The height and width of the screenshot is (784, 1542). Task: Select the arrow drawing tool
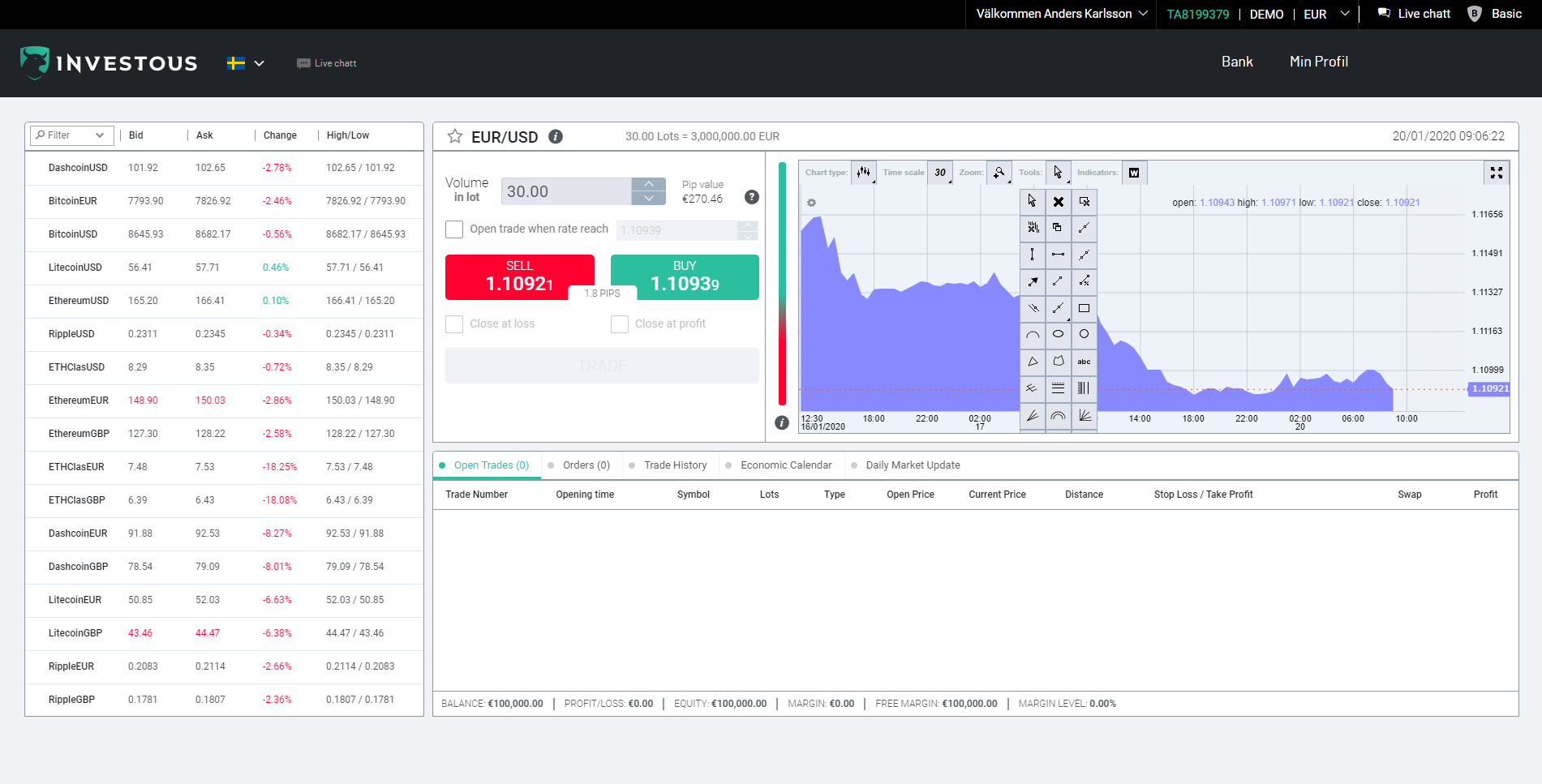coord(1032,281)
